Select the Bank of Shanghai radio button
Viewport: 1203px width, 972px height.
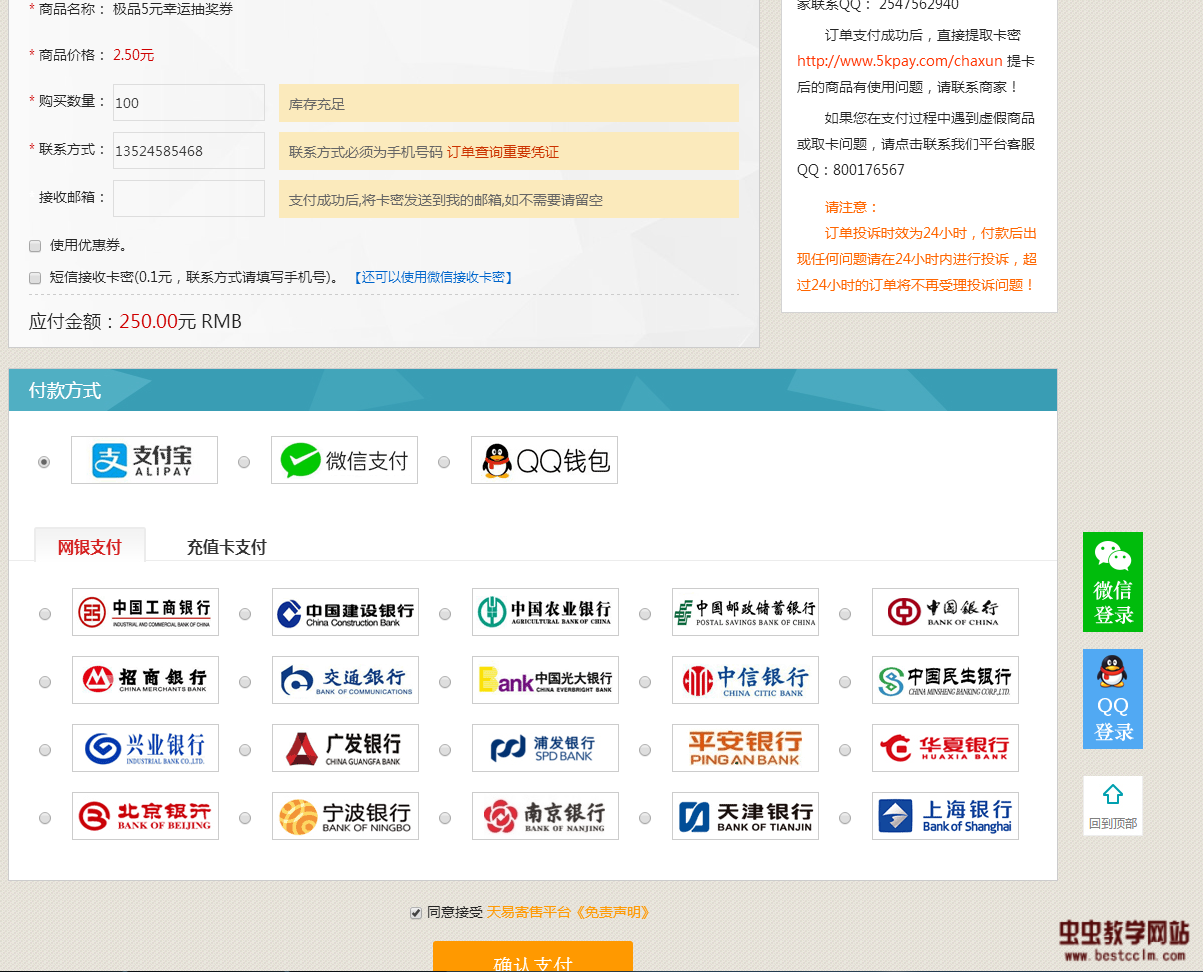click(845, 818)
